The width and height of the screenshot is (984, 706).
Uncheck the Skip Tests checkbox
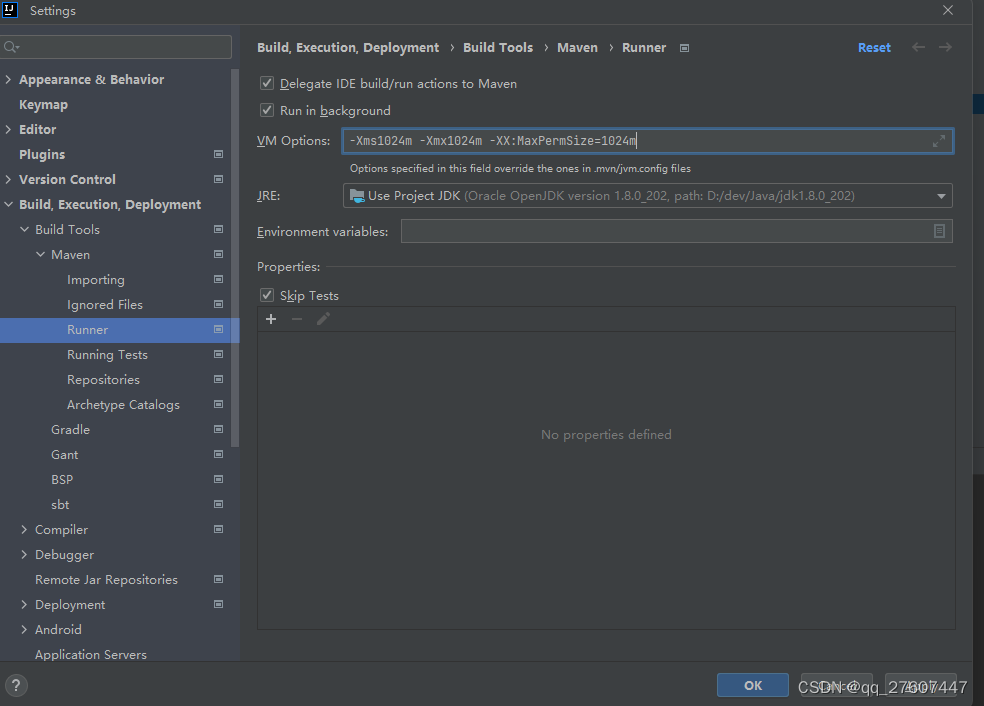click(x=267, y=295)
